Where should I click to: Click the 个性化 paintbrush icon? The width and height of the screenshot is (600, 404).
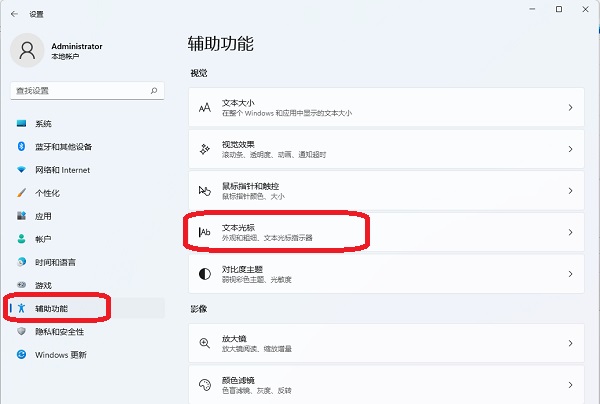tap(21, 193)
